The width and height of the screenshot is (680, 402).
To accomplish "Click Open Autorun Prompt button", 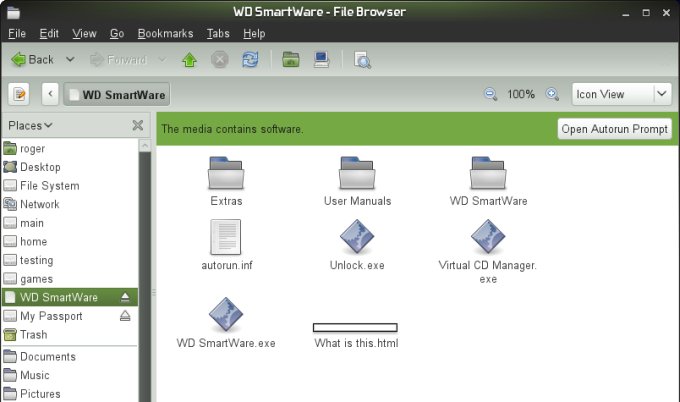I will coord(615,129).
